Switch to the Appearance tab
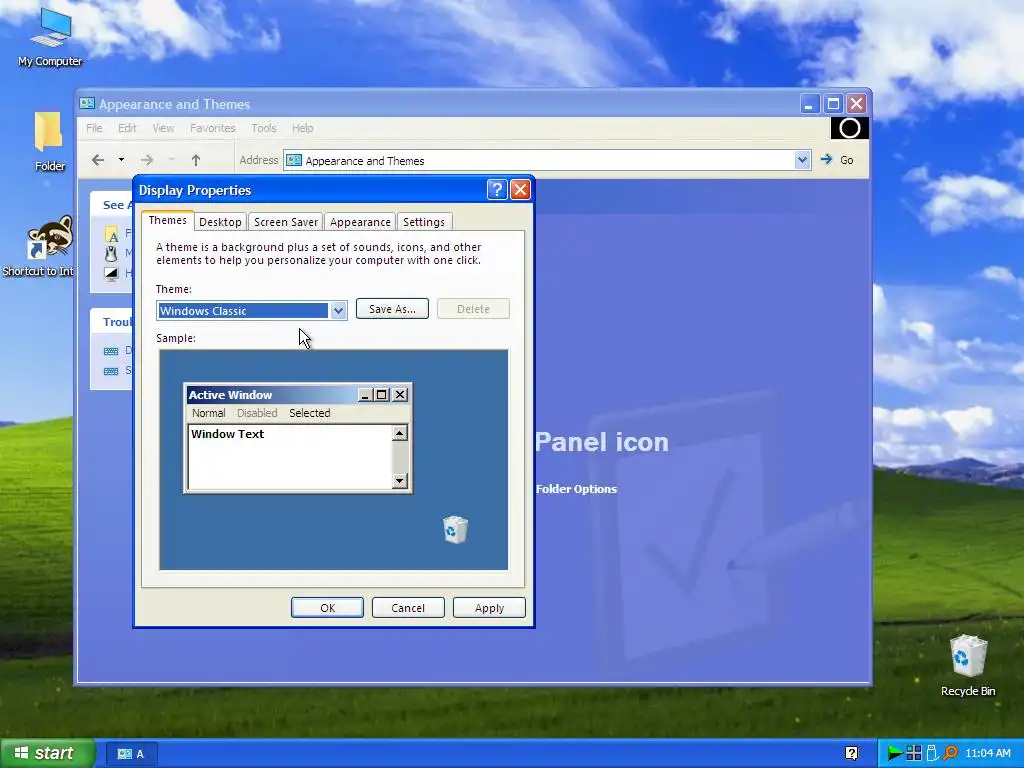 360,222
